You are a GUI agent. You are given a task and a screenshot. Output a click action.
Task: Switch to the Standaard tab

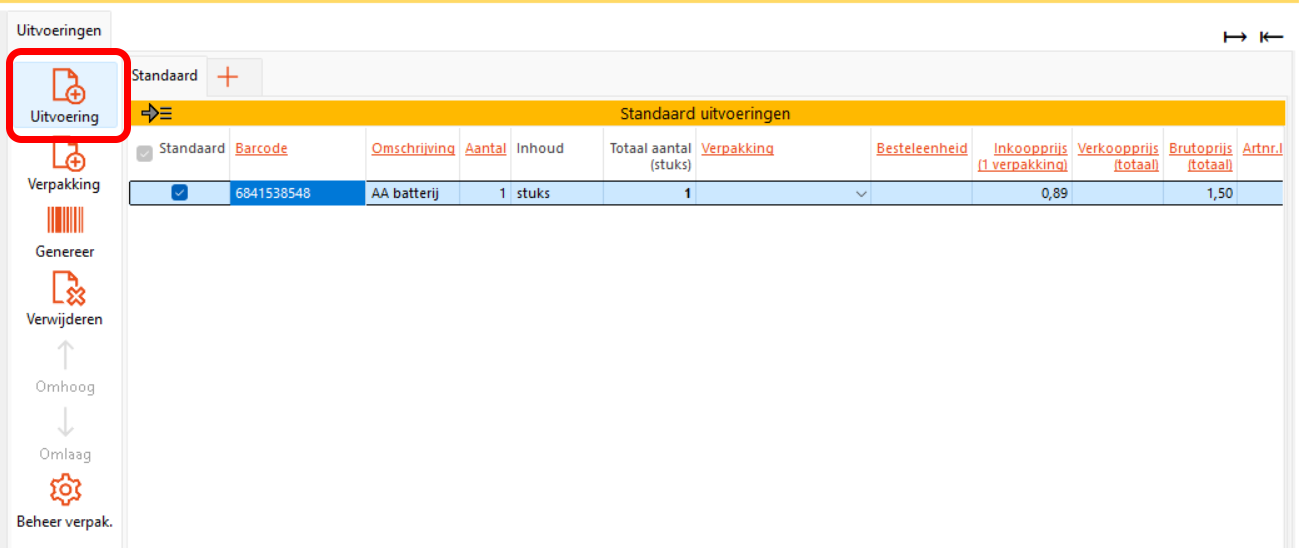point(165,76)
